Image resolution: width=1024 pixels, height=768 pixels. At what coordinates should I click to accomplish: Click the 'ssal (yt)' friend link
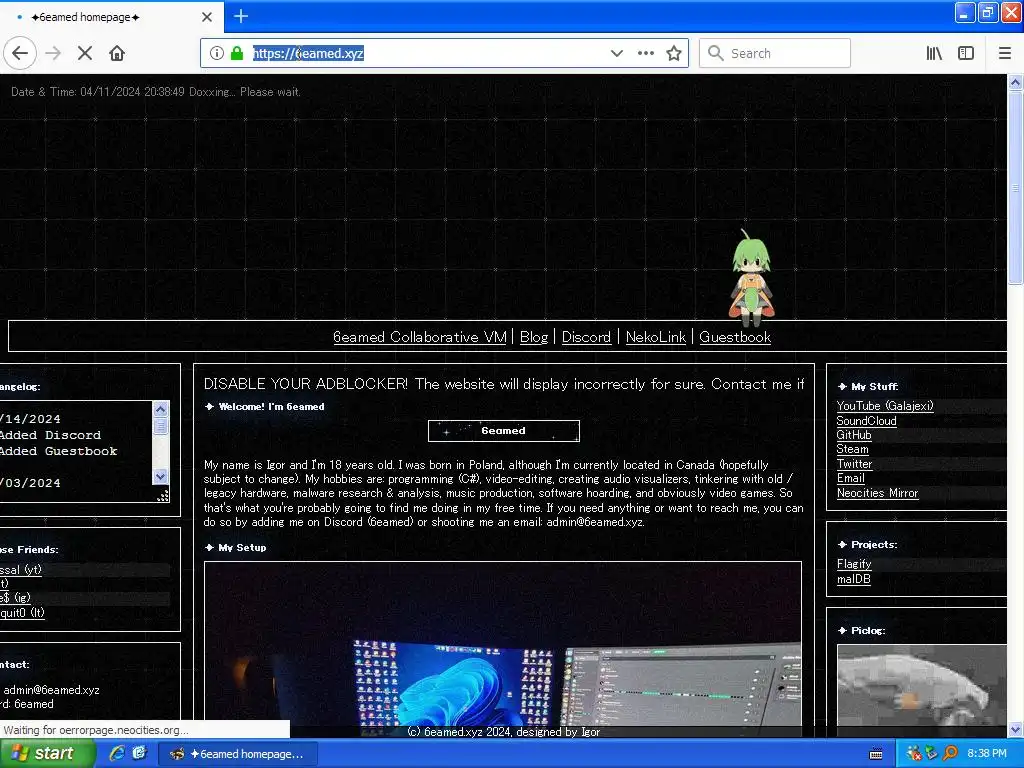pos(21,569)
